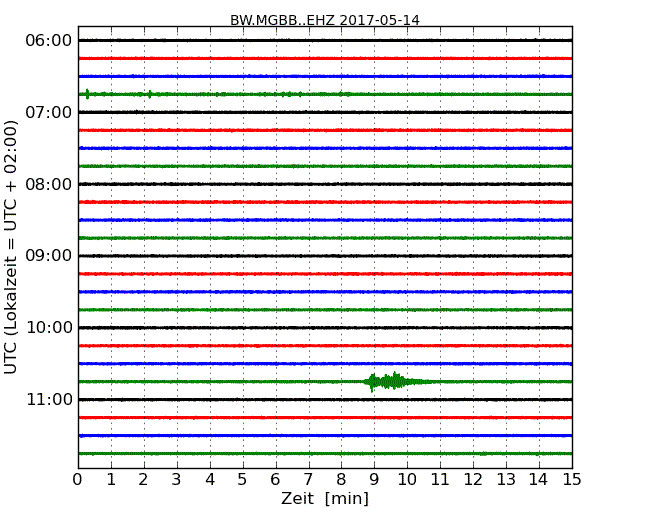Select the y-axis label UTC (Lokalzeit = UTC + 02:00)

[x=11, y=248]
